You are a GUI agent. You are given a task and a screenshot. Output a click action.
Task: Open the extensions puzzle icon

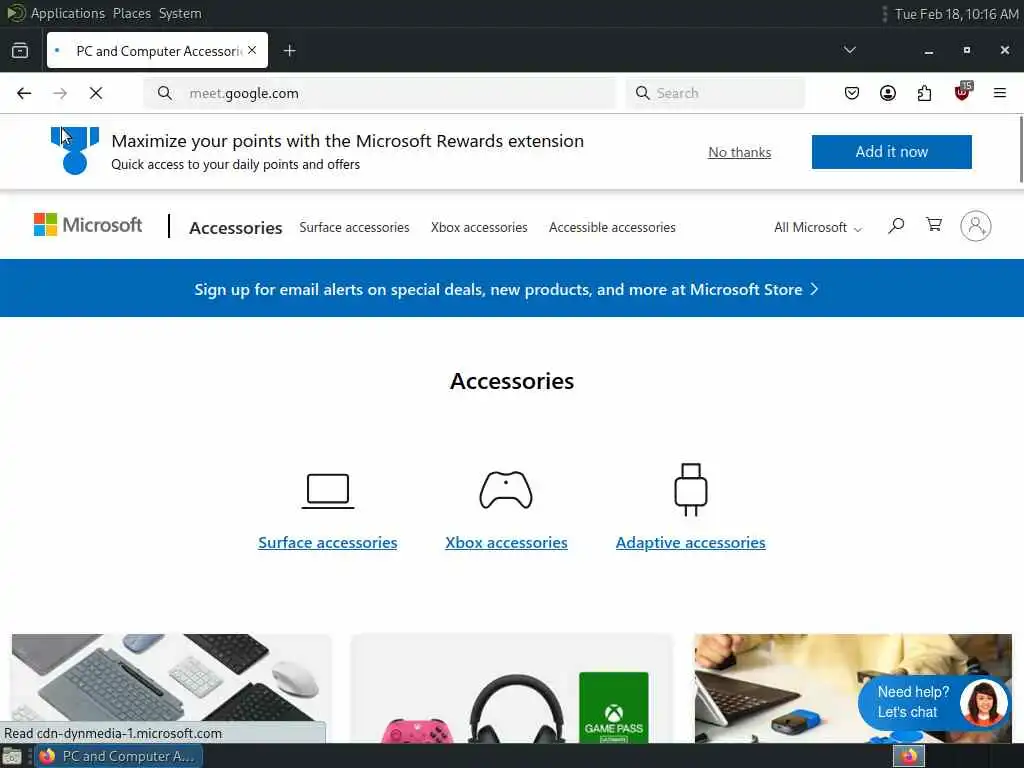(x=924, y=93)
